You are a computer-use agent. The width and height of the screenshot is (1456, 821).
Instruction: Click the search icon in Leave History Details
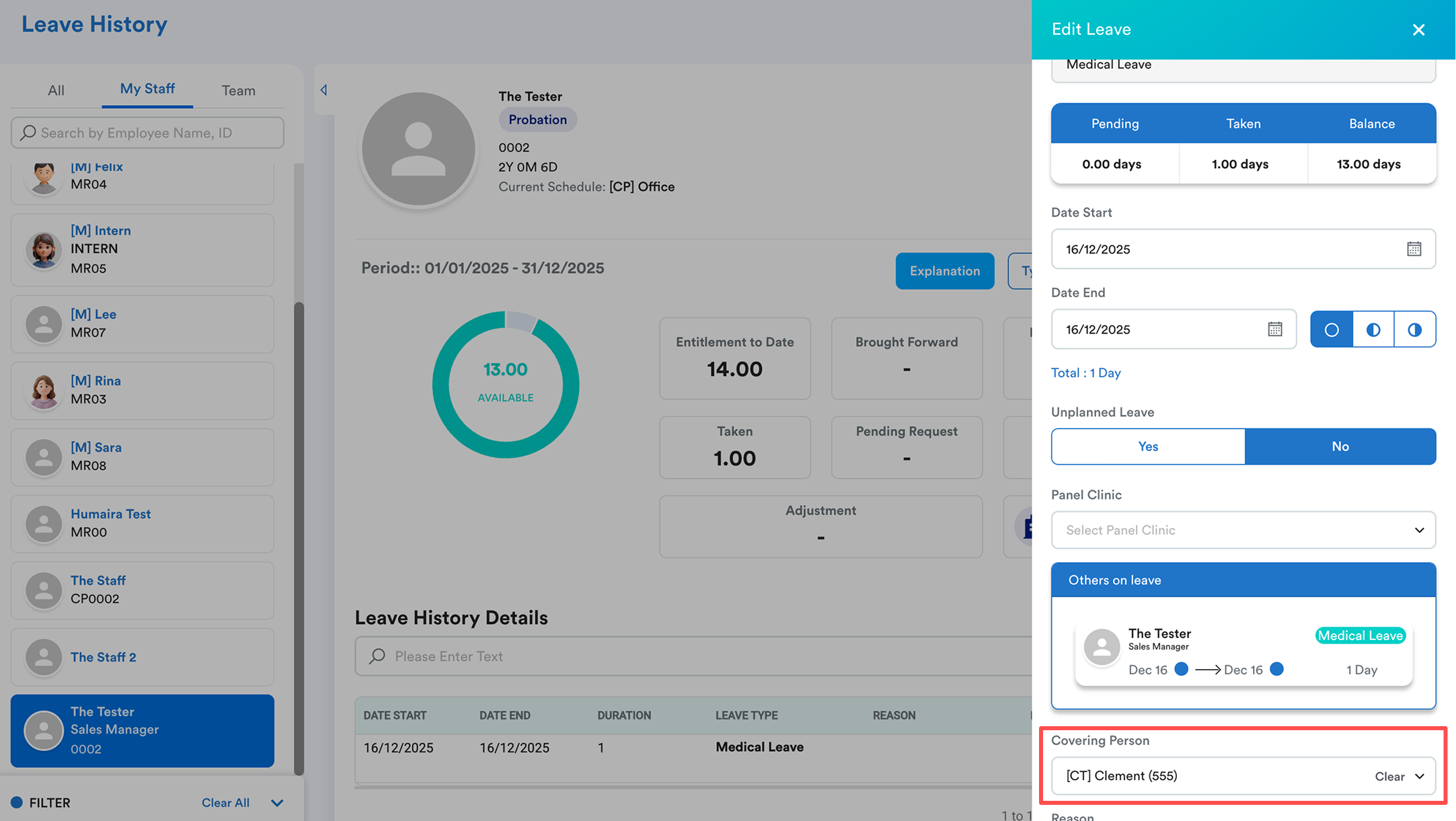377,656
